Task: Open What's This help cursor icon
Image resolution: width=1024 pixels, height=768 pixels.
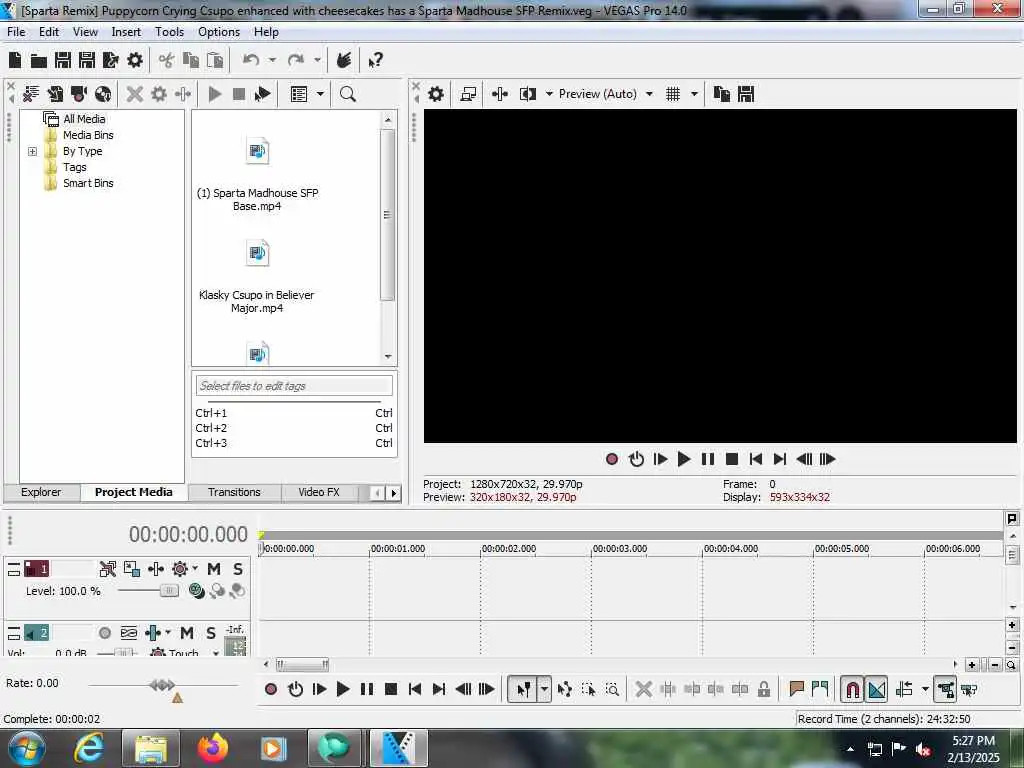Action: click(375, 61)
